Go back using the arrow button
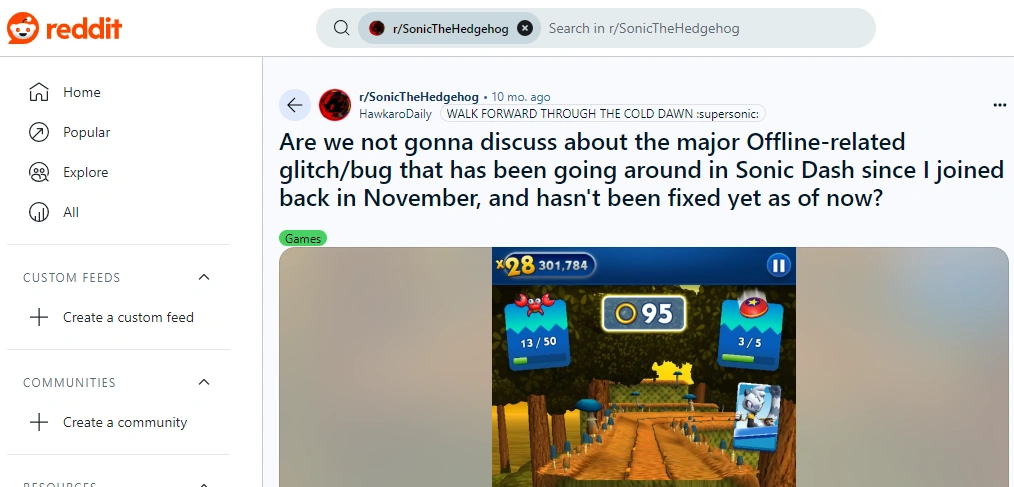Image resolution: width=1014 pixels, height=487 pixels. tap(295, 105)
